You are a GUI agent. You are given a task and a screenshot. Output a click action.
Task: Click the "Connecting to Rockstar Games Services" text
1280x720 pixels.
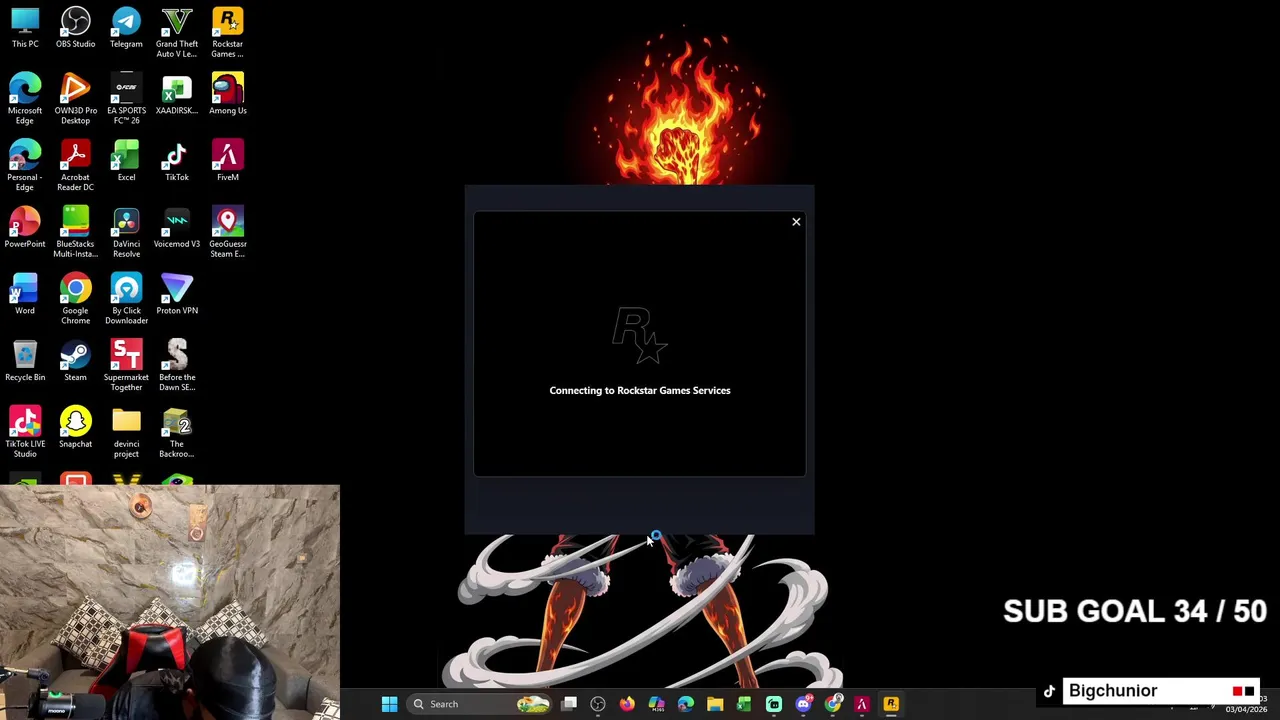pyautogui.click(x=640, y=390)
